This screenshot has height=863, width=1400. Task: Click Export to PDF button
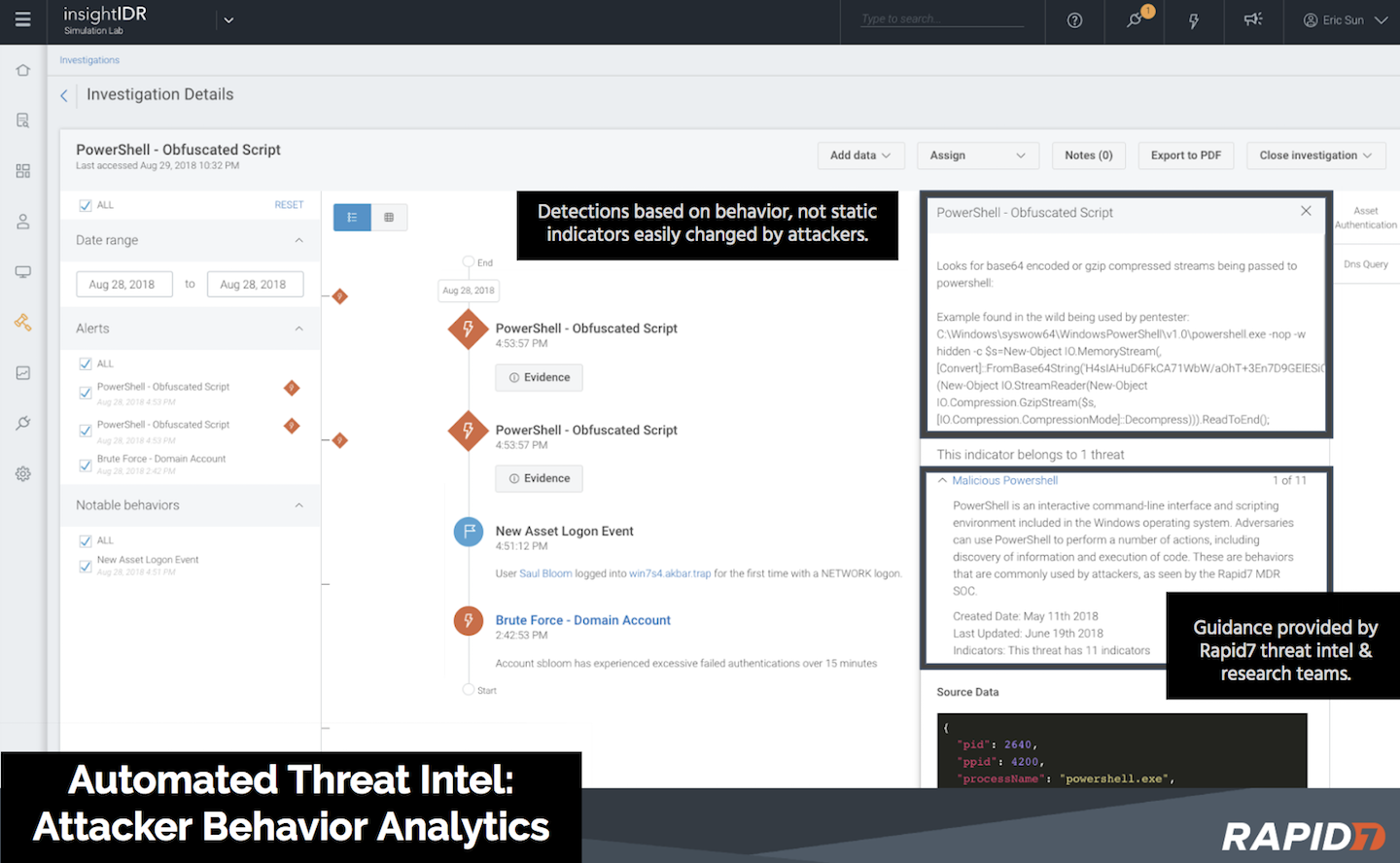pos(1185,155)
